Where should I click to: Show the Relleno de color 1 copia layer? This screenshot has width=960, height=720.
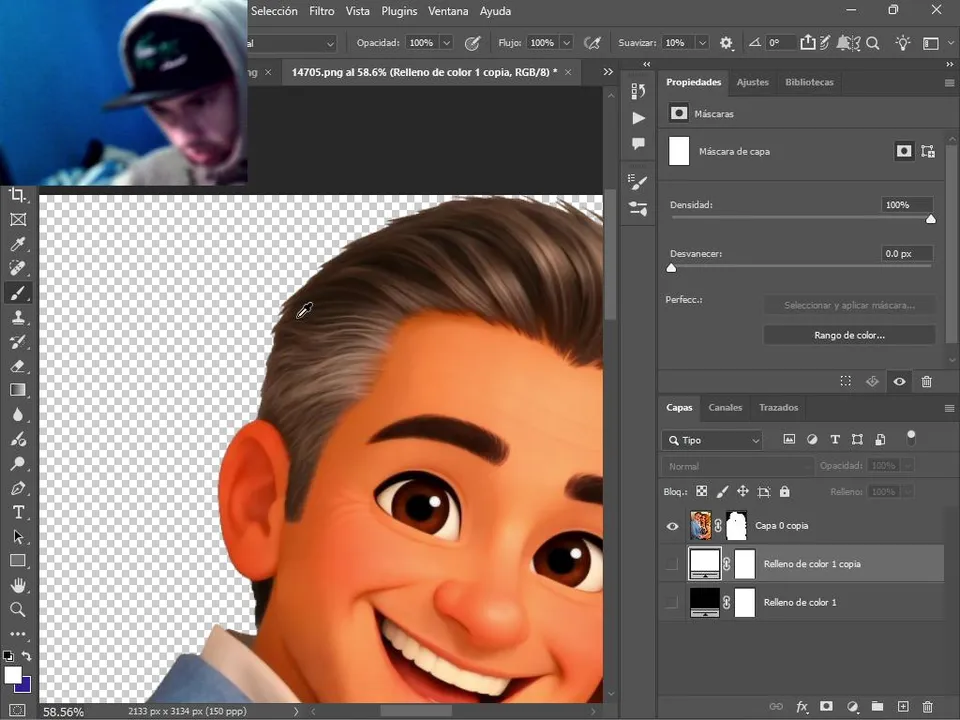(x=672, y=564)
